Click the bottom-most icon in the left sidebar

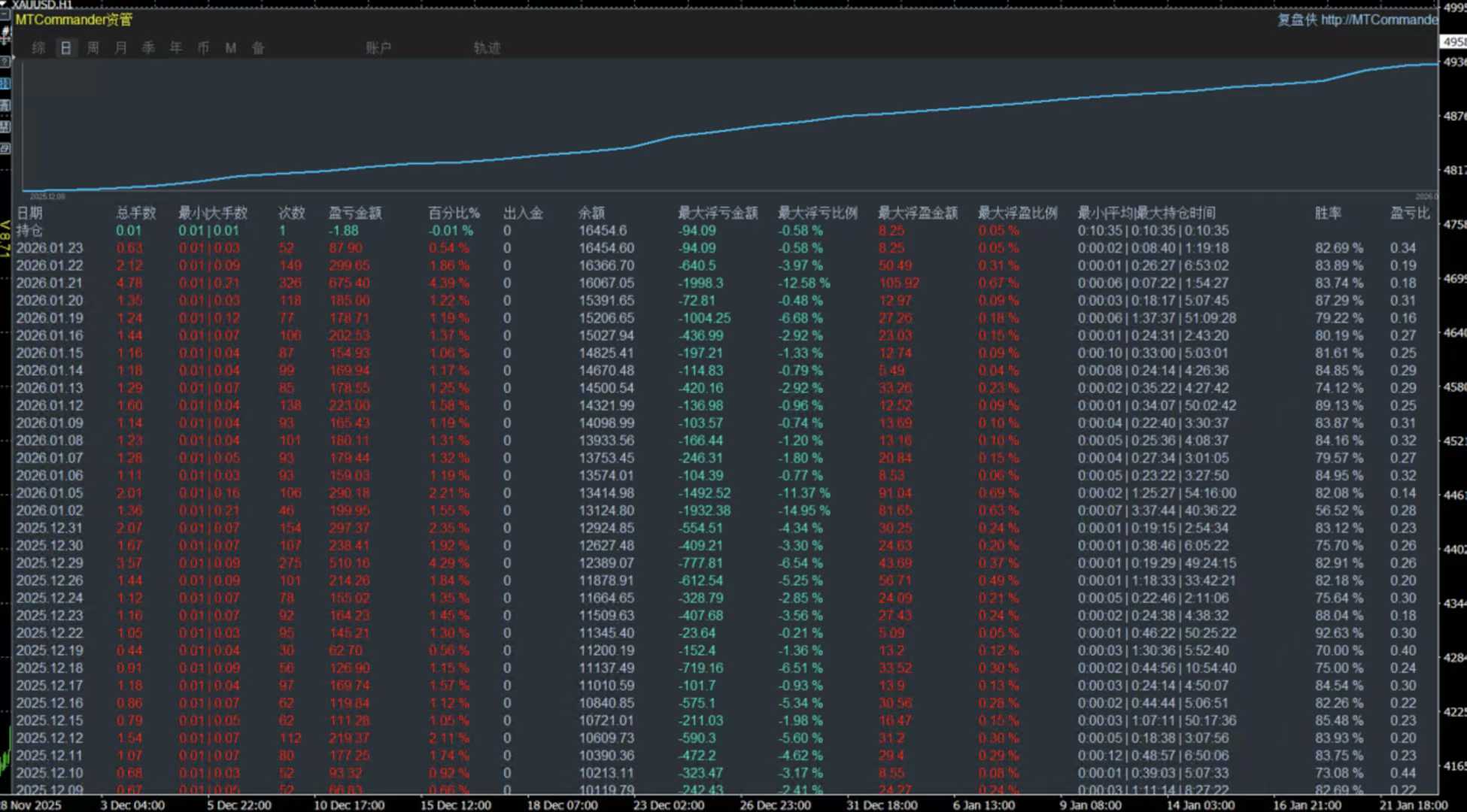click(5, 148)
